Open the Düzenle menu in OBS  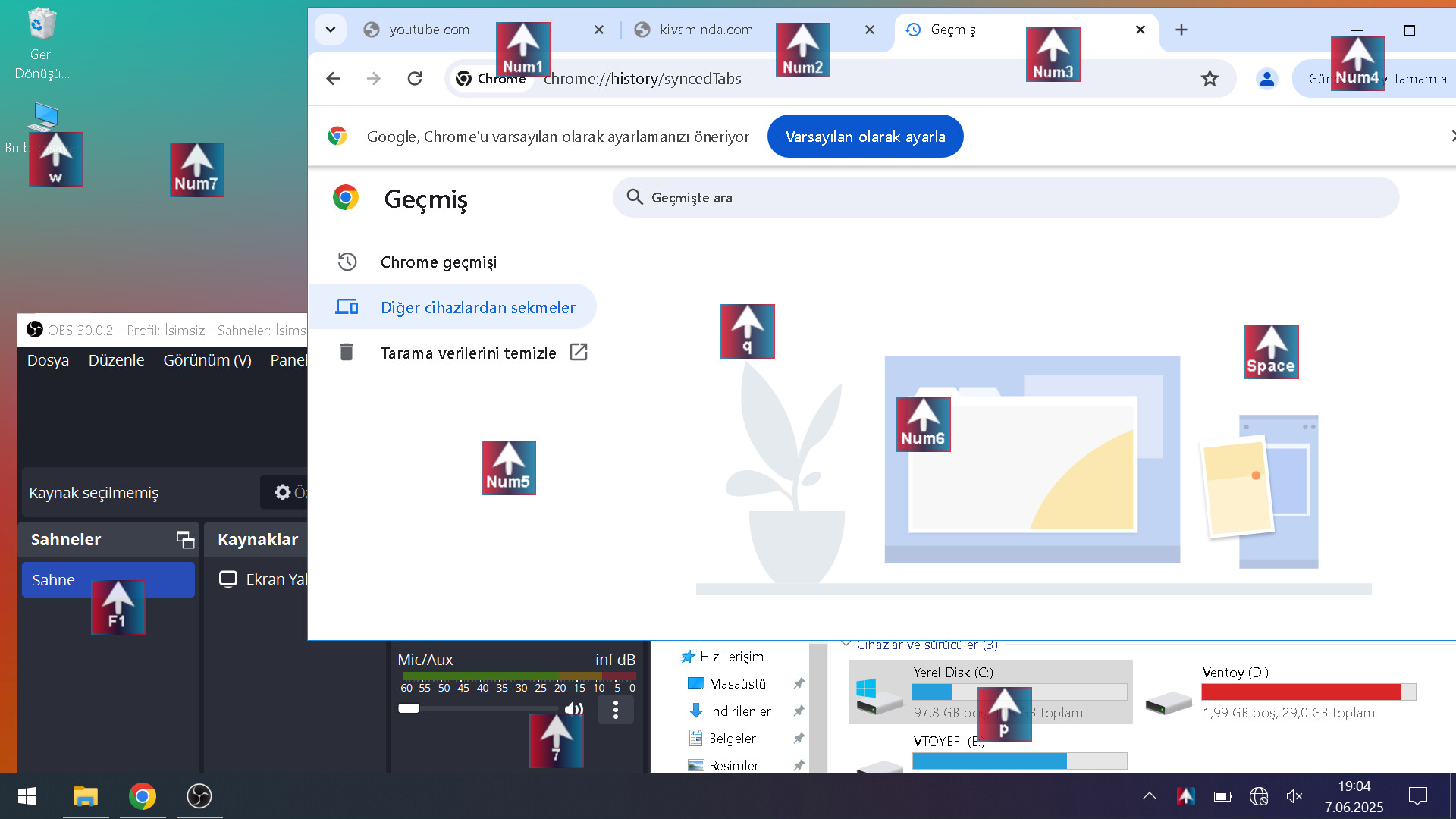[x=117, y=359]
